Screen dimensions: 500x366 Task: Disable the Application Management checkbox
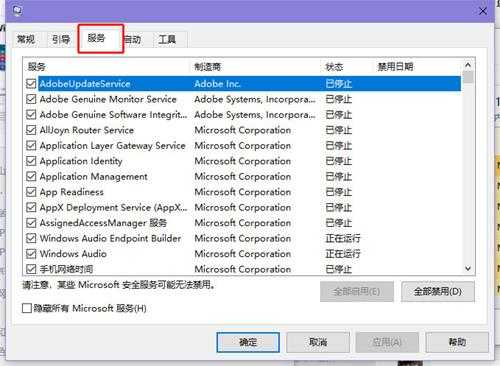(x=31, y=176)
